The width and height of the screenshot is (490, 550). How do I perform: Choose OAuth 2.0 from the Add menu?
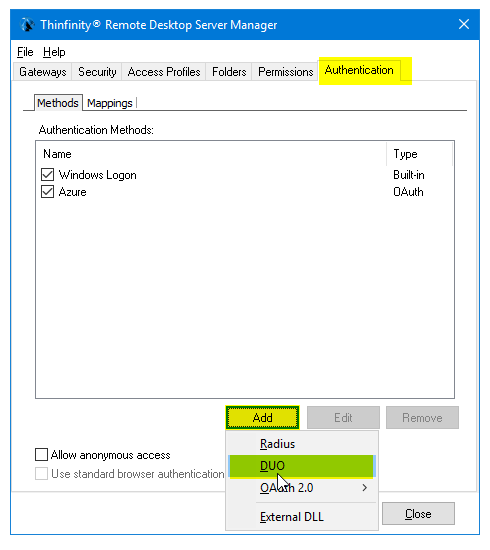tap(302, 488)
